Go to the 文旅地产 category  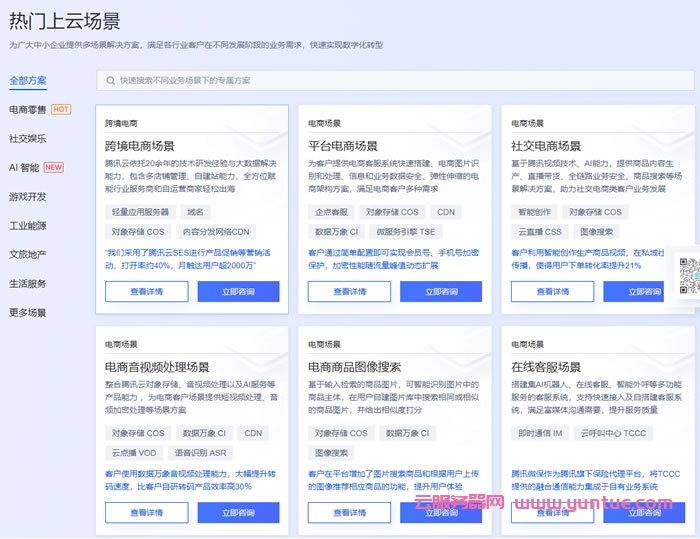(28, 254)
